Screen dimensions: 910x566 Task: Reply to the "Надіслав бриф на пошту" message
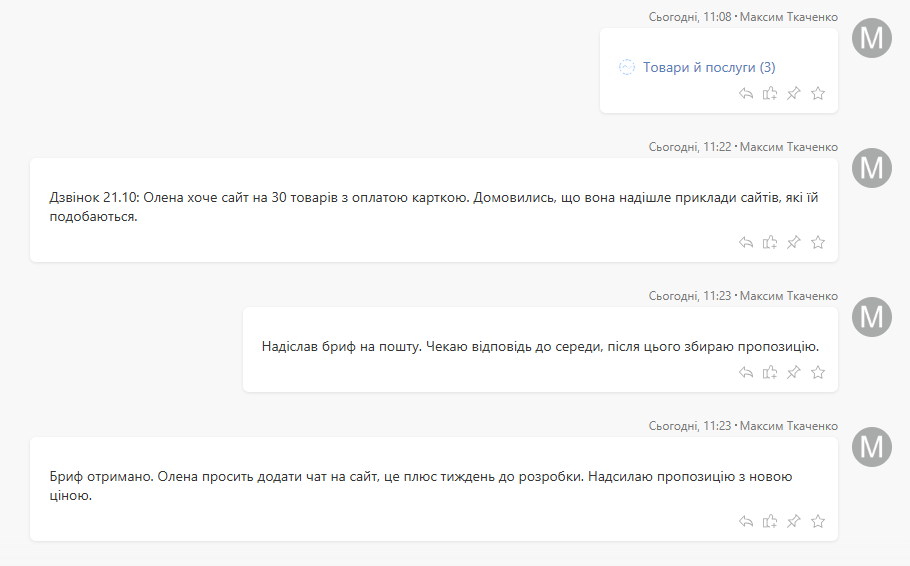coord(746,373)
